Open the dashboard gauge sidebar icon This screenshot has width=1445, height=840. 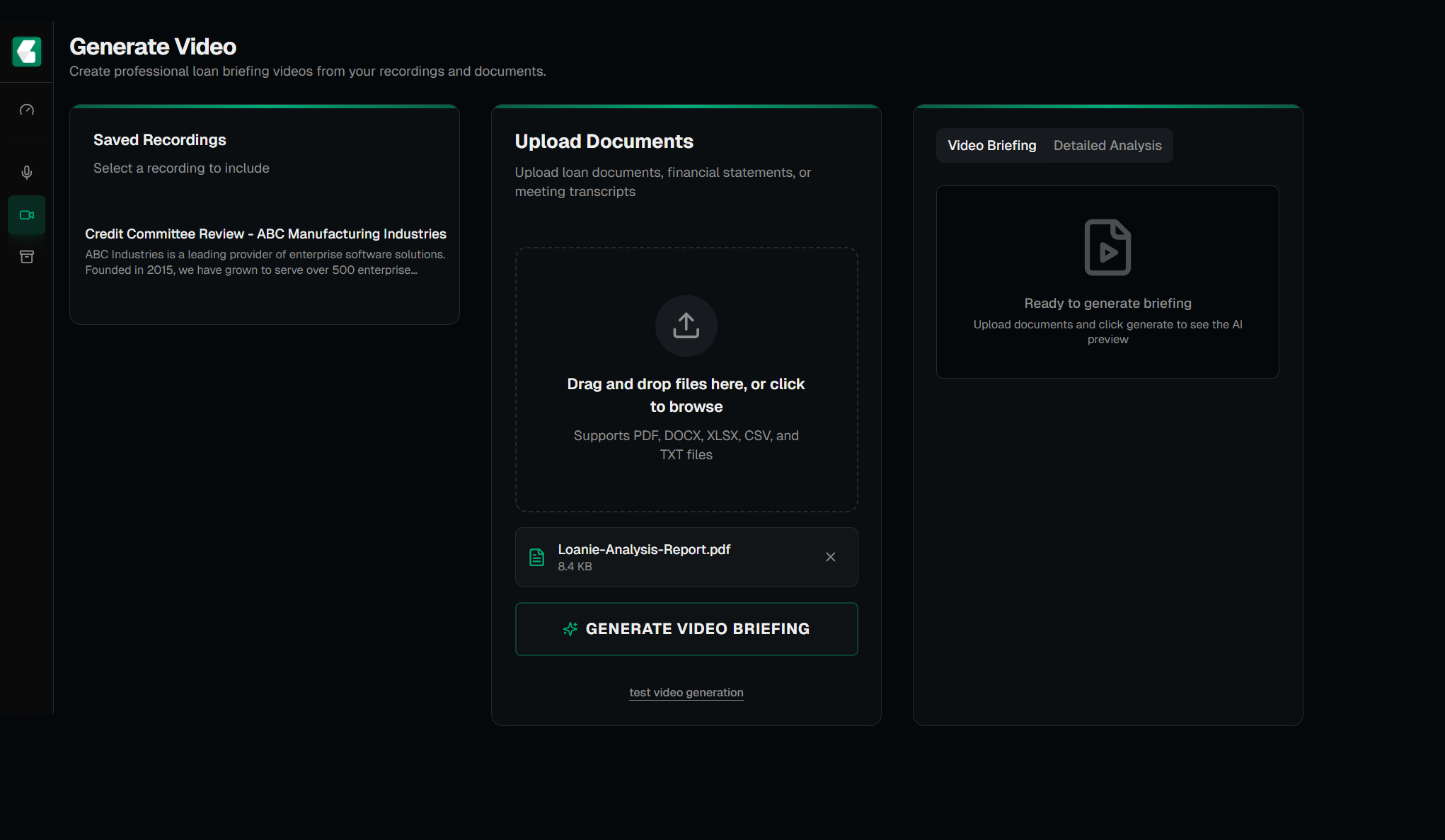[27, 110]
